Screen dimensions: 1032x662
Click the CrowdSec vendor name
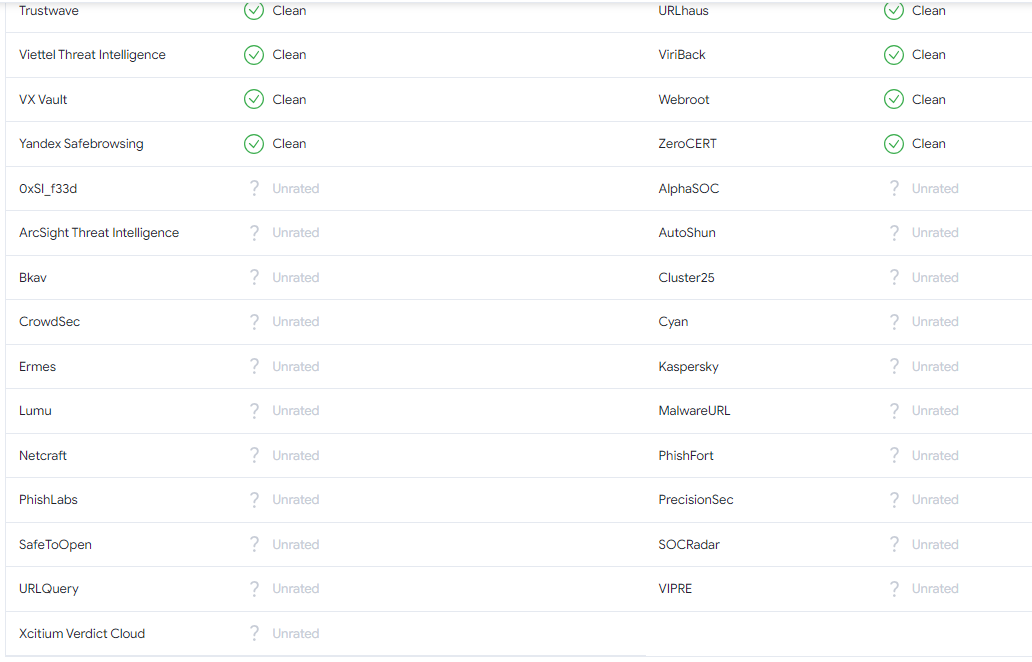pyautogui.click(x=49, y=322)
